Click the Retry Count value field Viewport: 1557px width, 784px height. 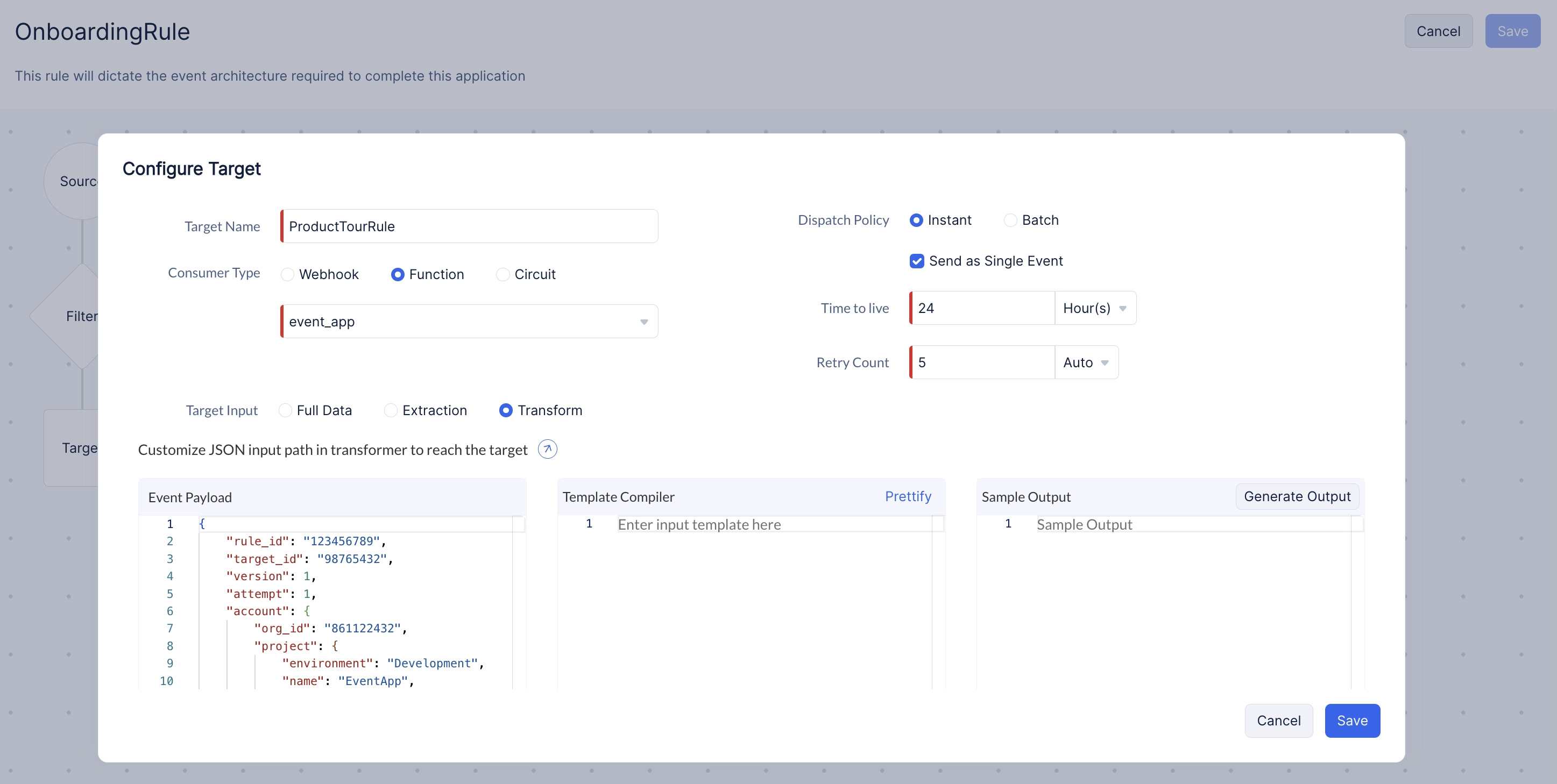pos(982,362)
